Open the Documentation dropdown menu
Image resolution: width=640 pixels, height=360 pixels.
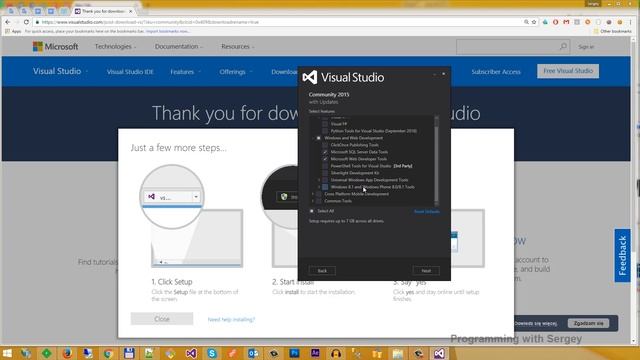(x=179, y=47)
